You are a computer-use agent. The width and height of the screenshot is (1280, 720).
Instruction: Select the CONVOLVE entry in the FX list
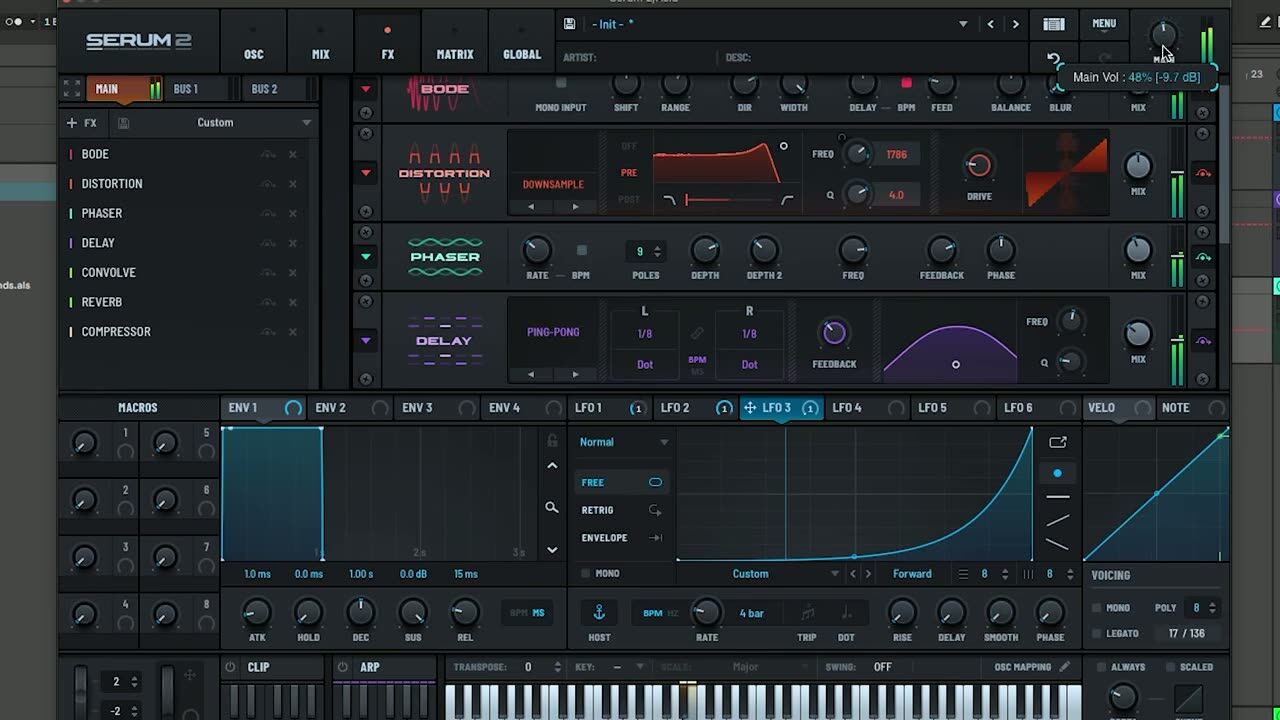(x=108, y=272)
